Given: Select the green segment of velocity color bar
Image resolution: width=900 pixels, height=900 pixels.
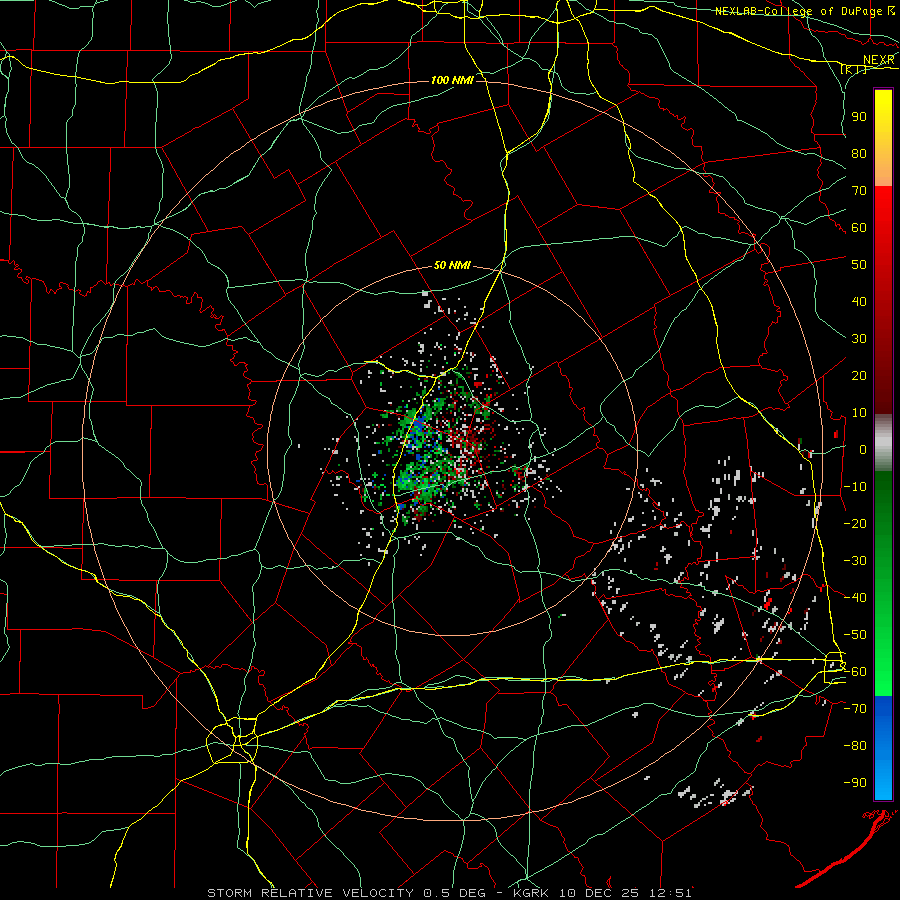Looking at the screenshot, I should click(883, 584).
